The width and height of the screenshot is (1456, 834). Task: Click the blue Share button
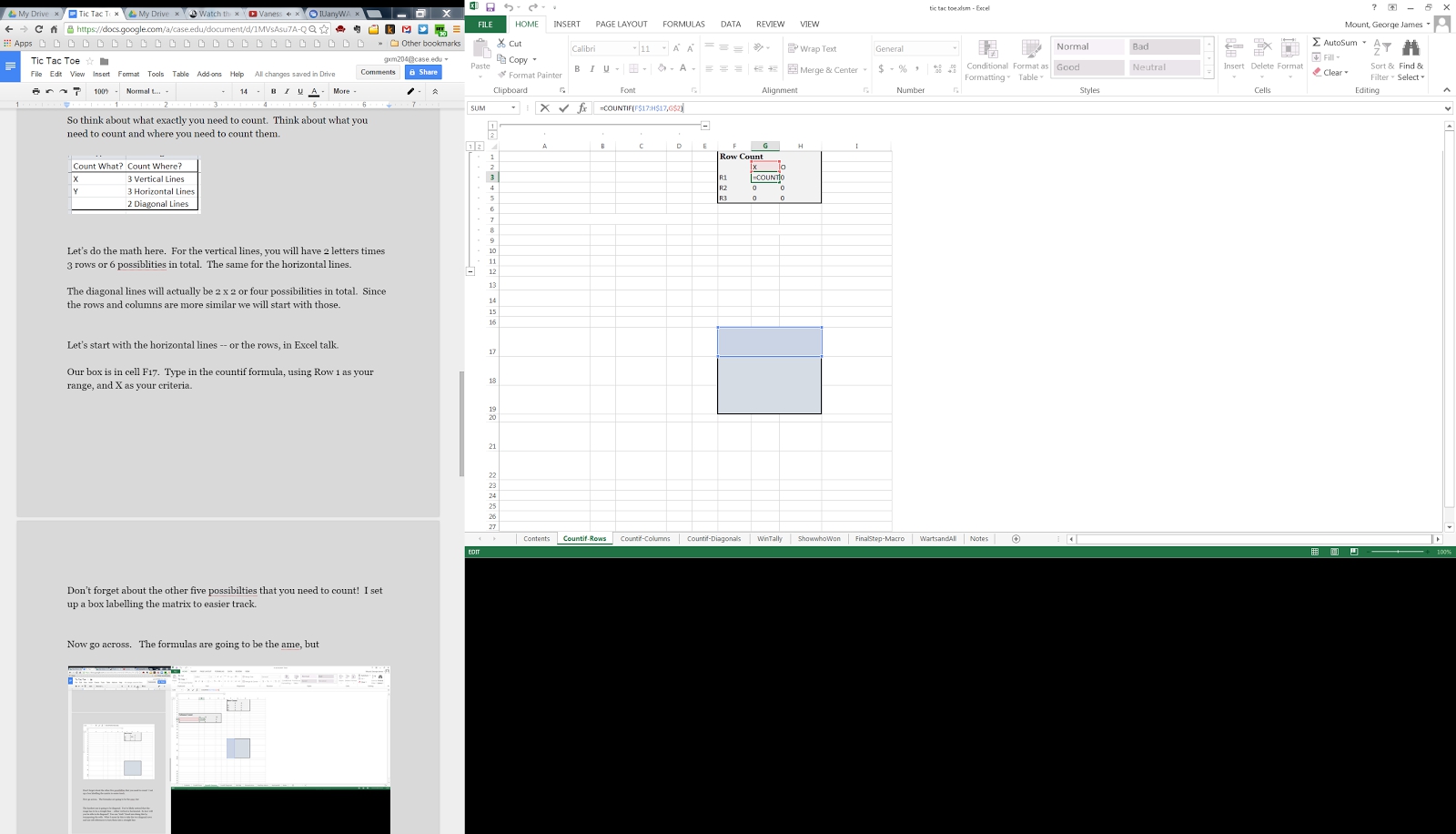[423, 72]
